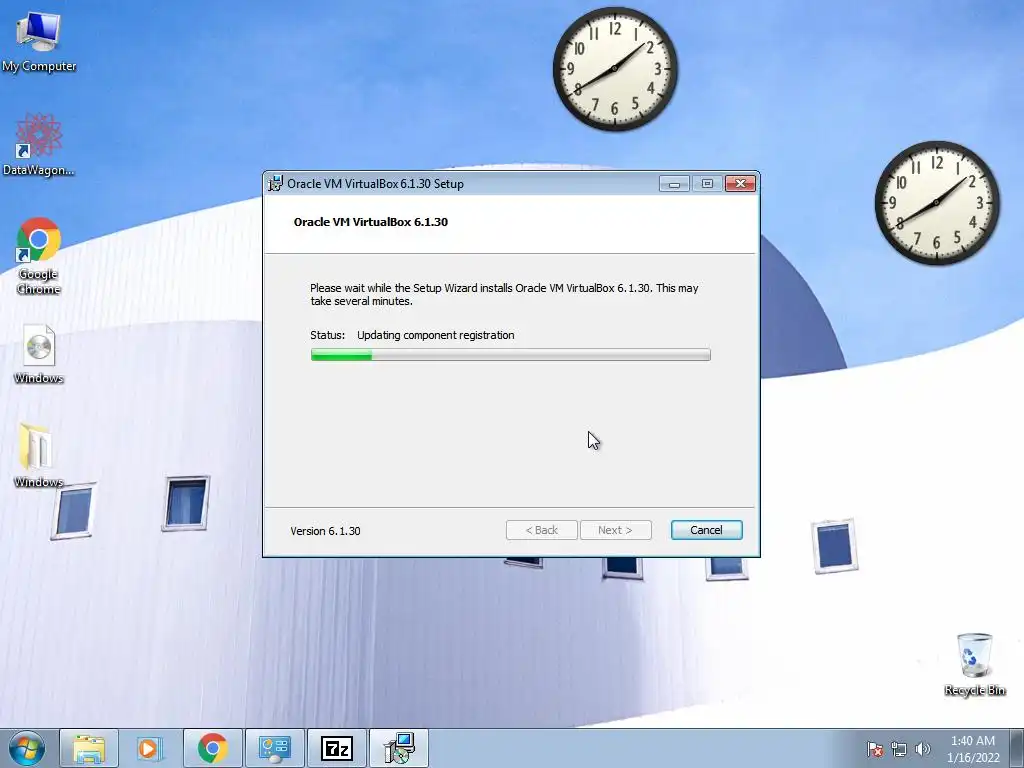The width and height of the screenshot is (1024, 768).
Task: Open the Windows Start menu orb
Action: (27, 748)
